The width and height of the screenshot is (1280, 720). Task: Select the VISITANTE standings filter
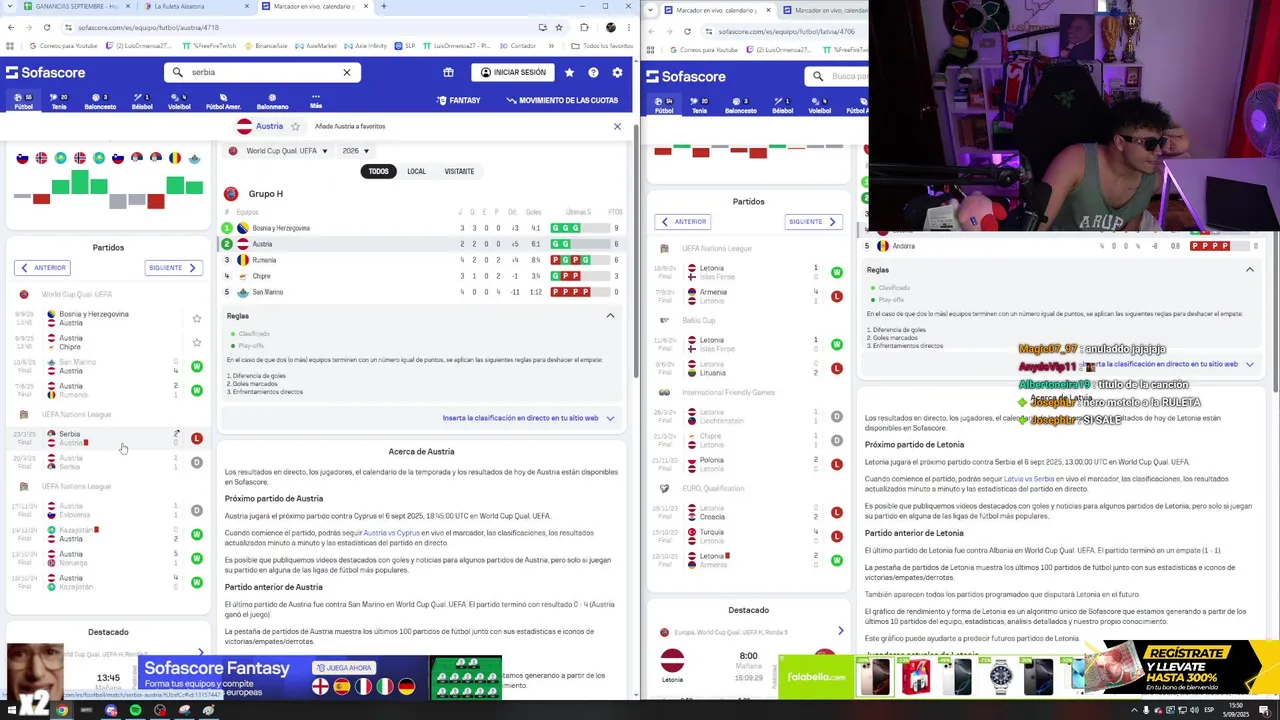tap(459, 171)
